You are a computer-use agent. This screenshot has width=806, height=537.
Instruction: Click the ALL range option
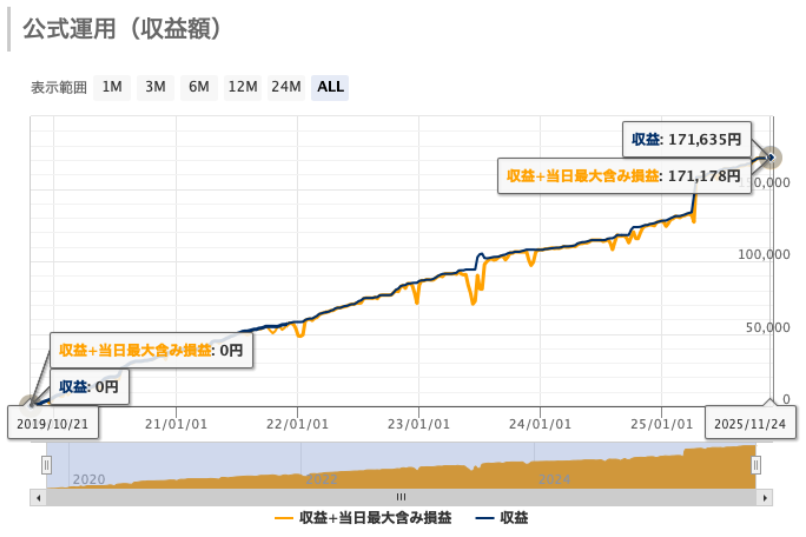click(x=330, y=87)
